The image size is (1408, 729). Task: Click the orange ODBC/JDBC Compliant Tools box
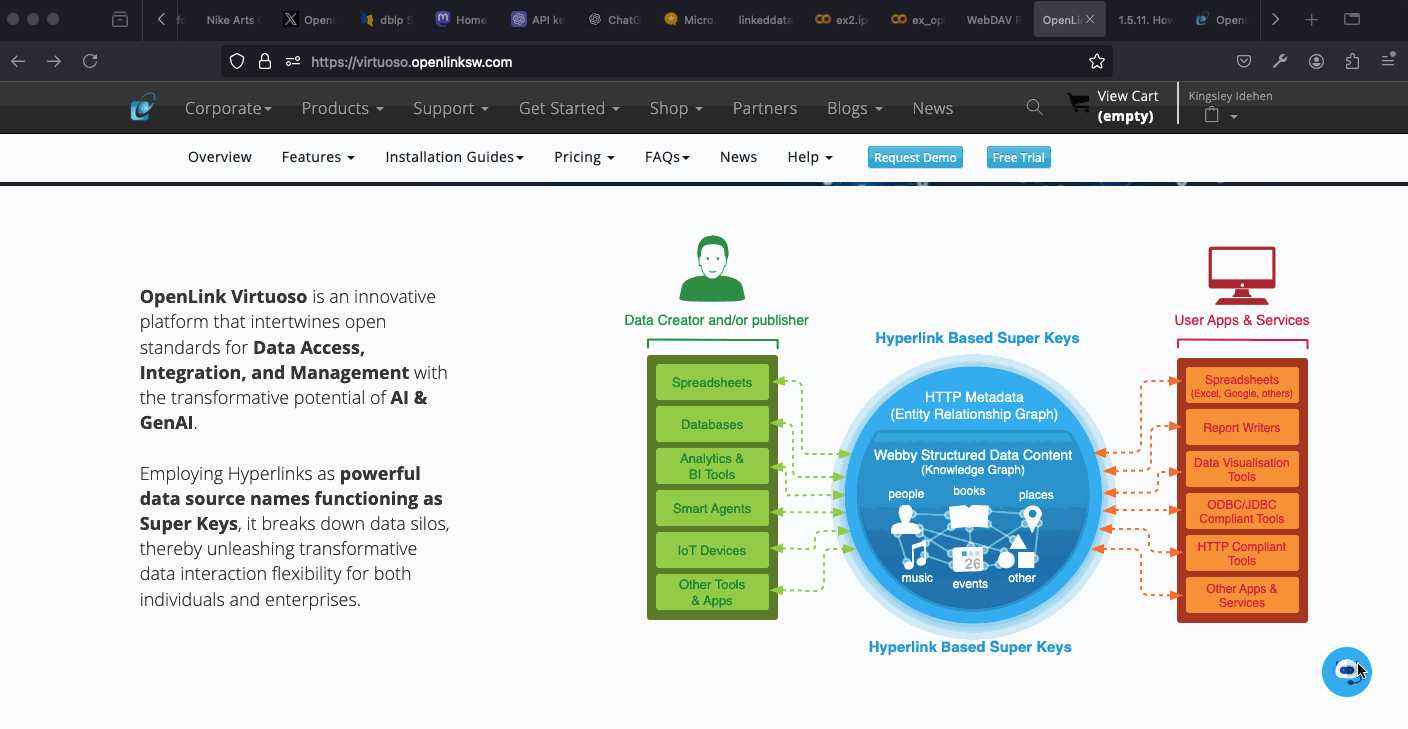1241,511
